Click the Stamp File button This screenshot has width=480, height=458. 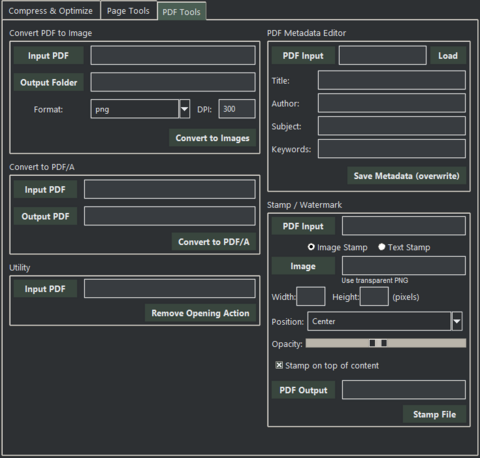[x=434, y=414]
